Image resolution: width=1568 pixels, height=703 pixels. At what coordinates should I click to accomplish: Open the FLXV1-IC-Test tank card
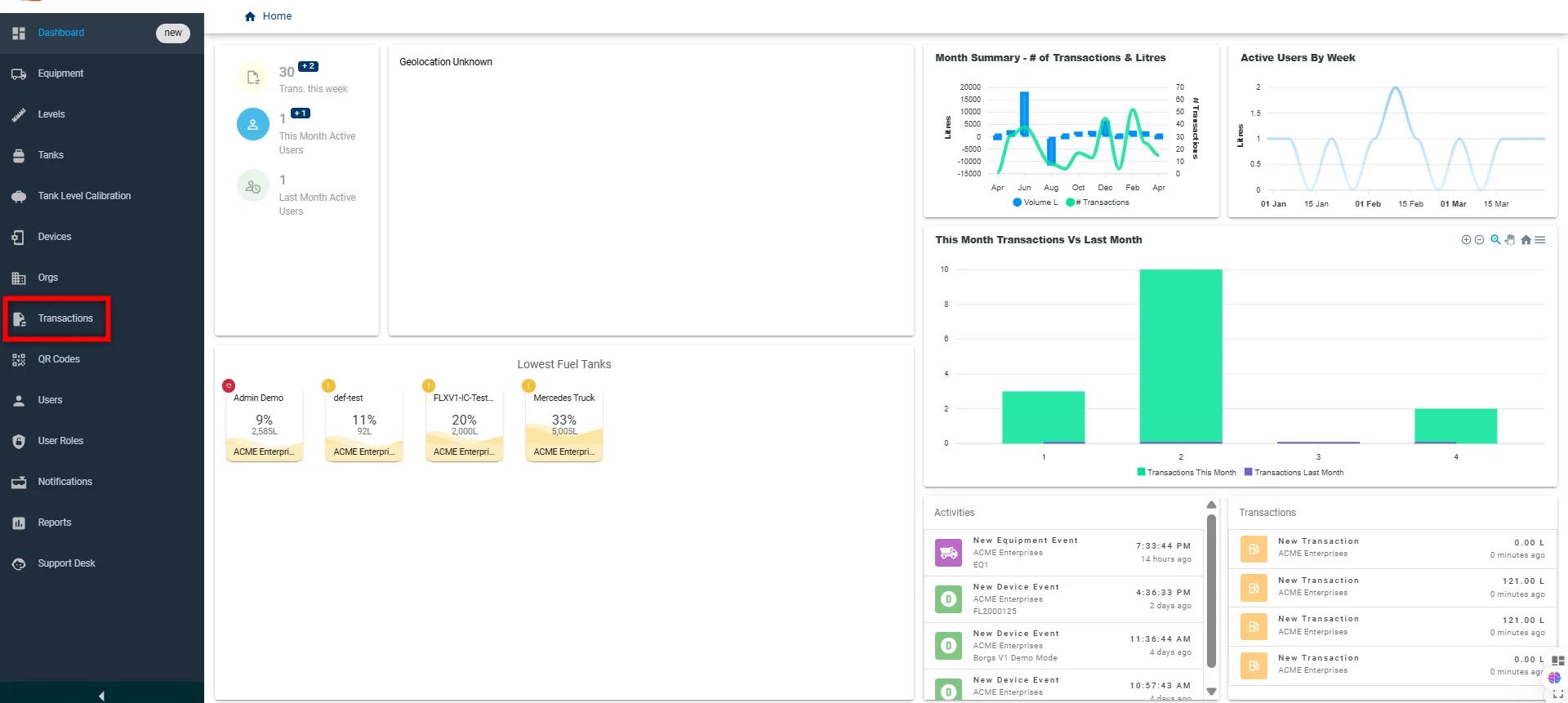tap(464, 425)
